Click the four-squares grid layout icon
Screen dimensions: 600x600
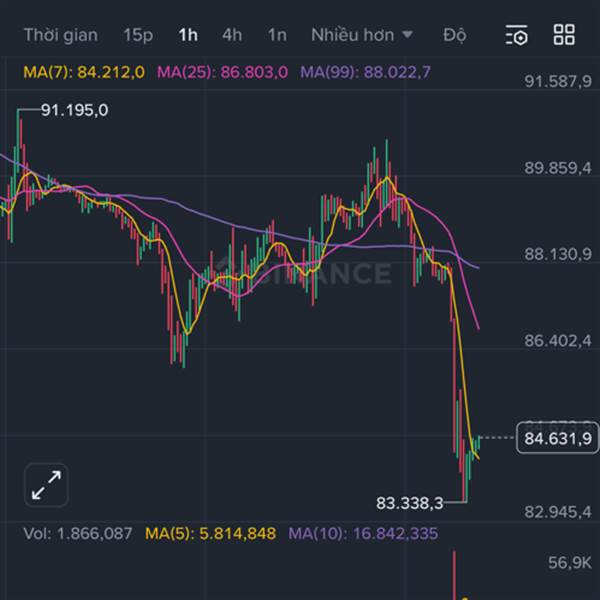[564, 36]
